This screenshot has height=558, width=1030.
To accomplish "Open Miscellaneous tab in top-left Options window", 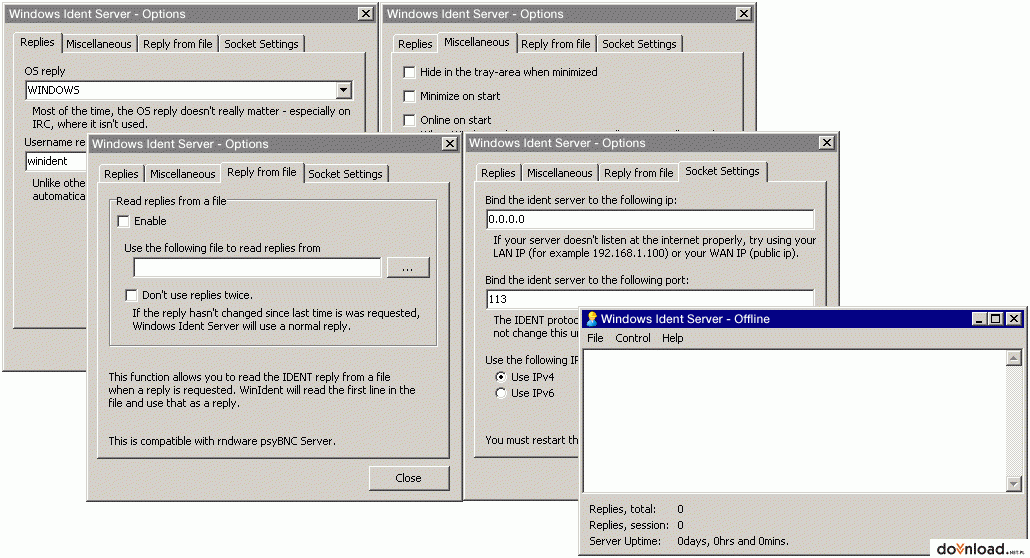I will click(99, 44).
